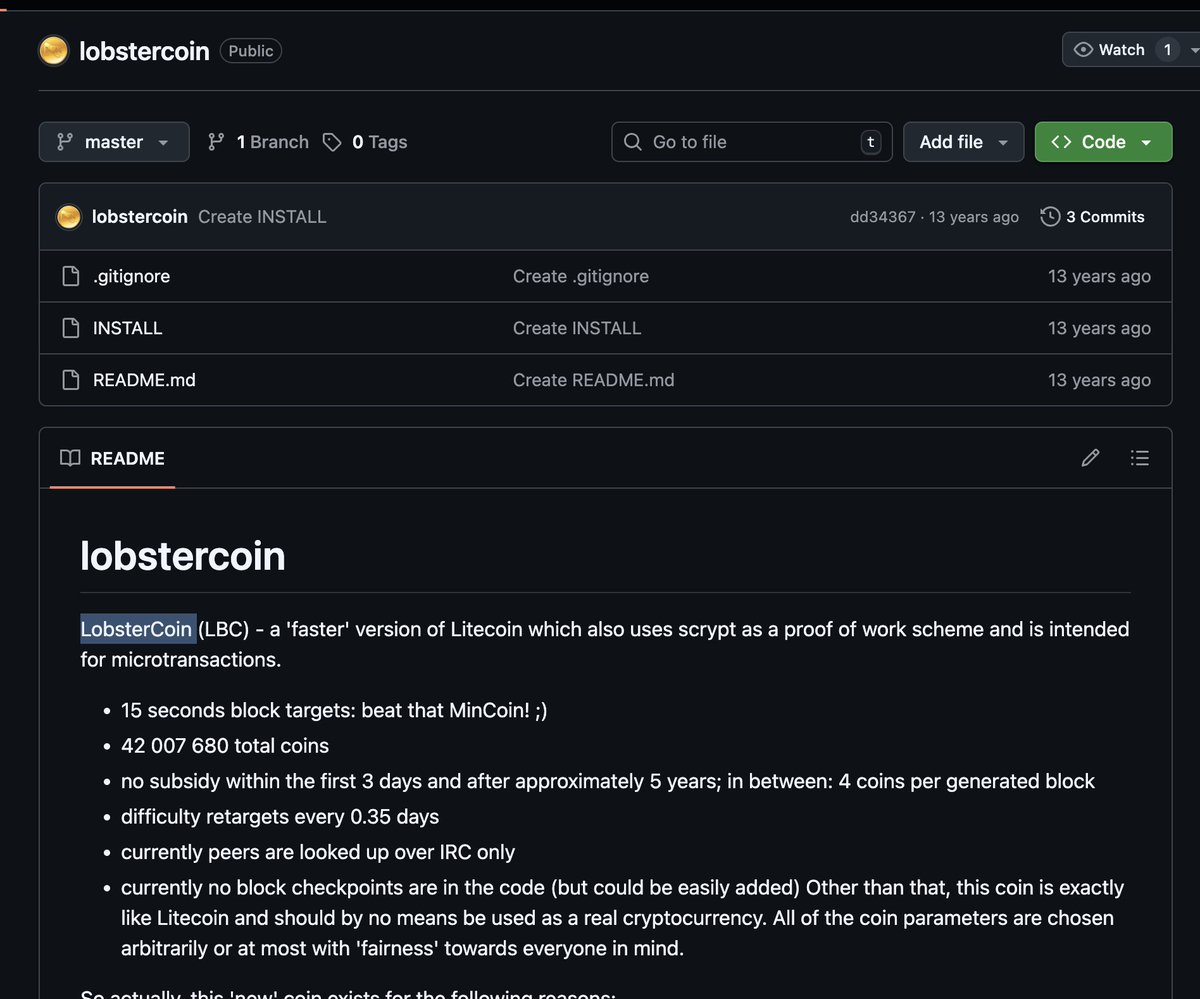This screenshot has height=999, width=1200.
Task: Click the '13 years ago' text for .gitignore
Action: click(x=1099, y=276)
